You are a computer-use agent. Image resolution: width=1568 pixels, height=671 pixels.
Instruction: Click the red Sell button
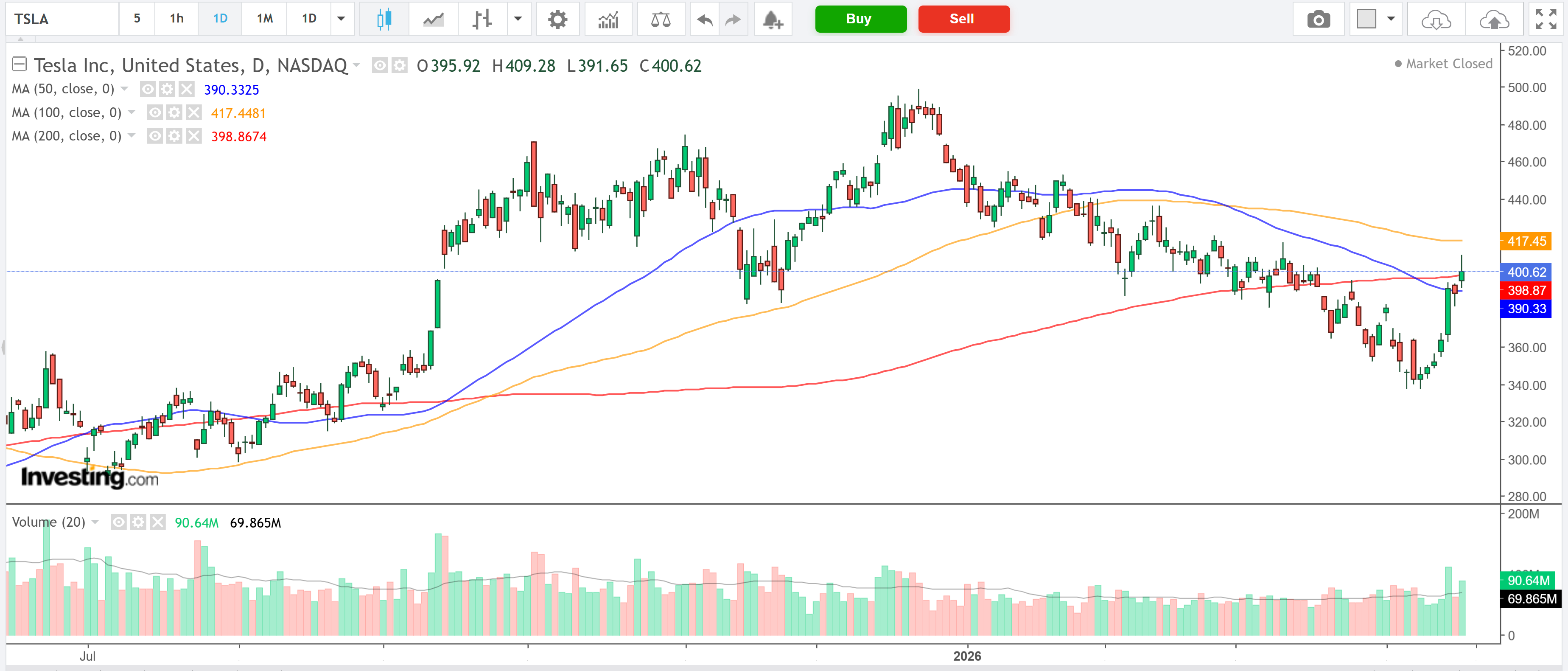click(963, 19)
